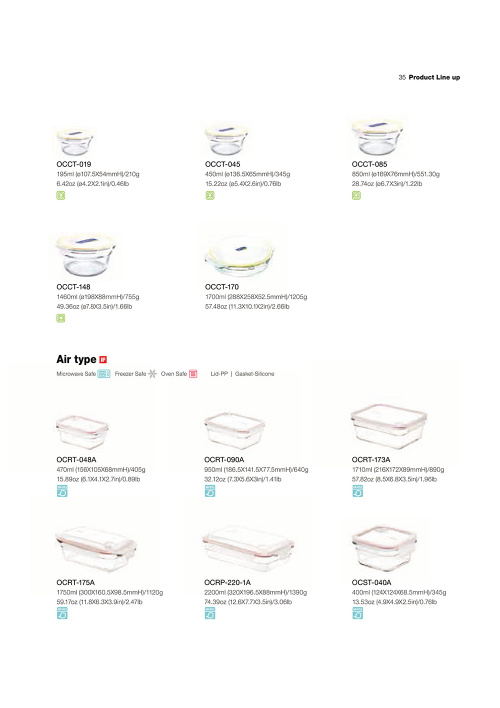Image resolution: width=500 pixels, height=708 pixels.
Task: Click the Lid-PP Gasket-Silicone label
Action: point(242,374)
